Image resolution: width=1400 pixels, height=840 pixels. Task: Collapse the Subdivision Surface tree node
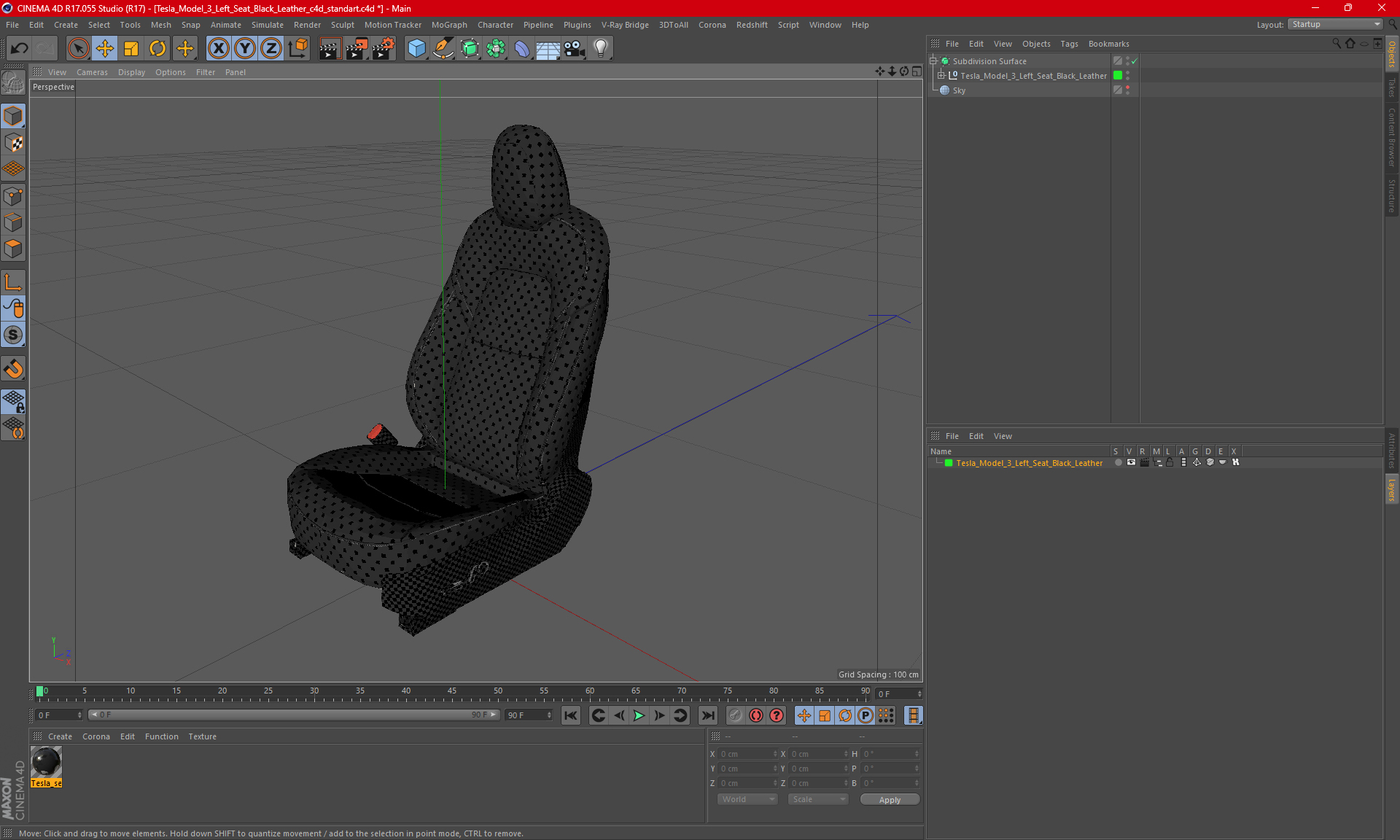(x=933, y=61)
